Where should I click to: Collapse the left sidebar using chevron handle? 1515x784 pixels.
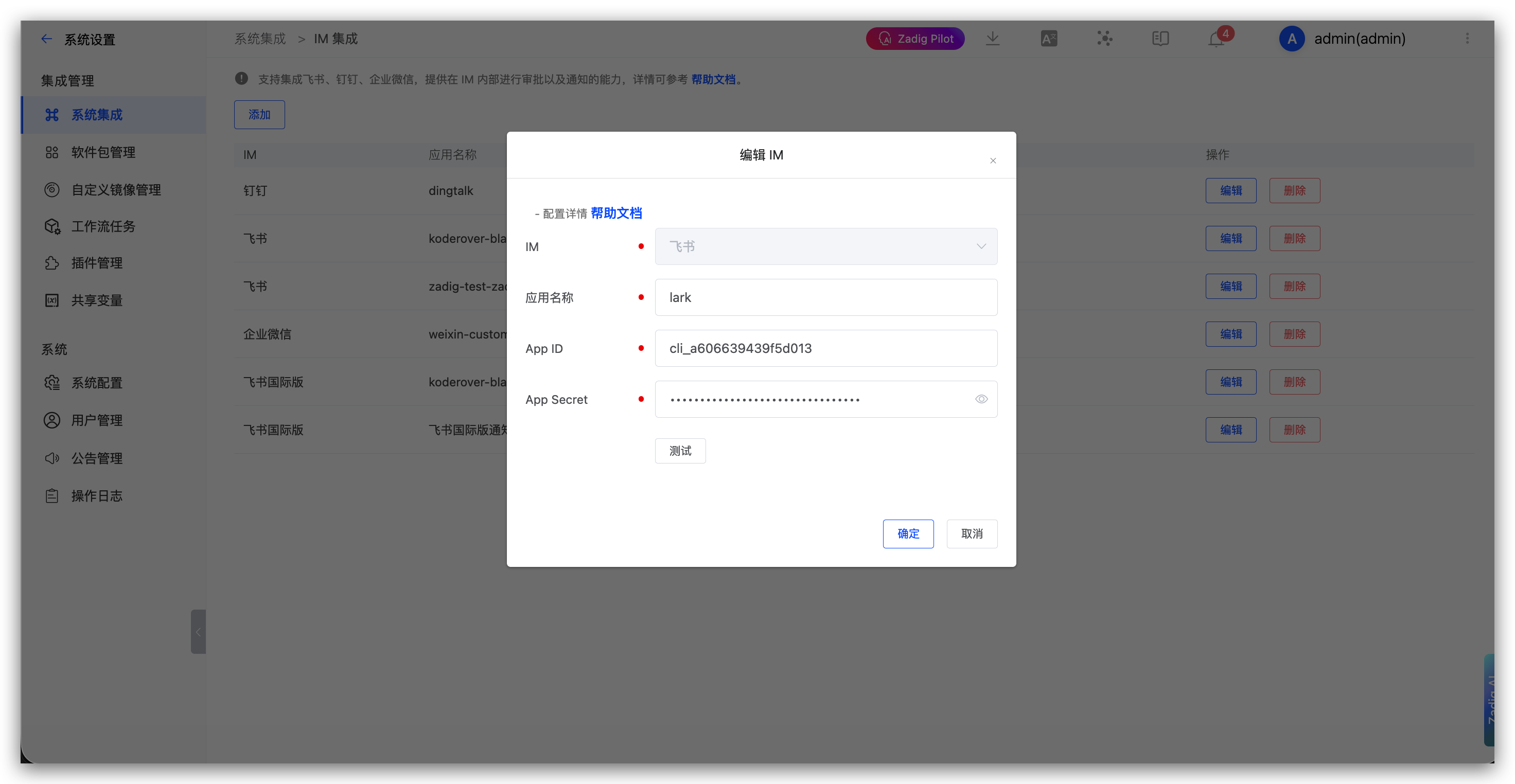click(198, 632)
